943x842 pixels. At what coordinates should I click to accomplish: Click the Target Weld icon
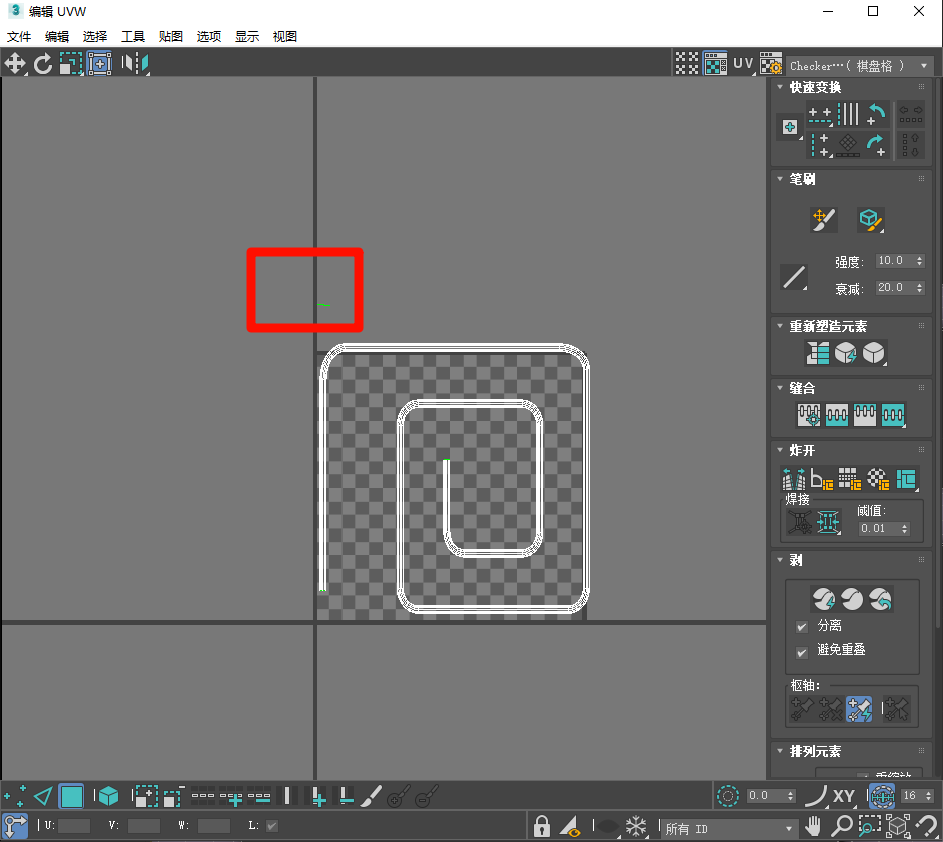pyautogui.click(x=800, y=522)
